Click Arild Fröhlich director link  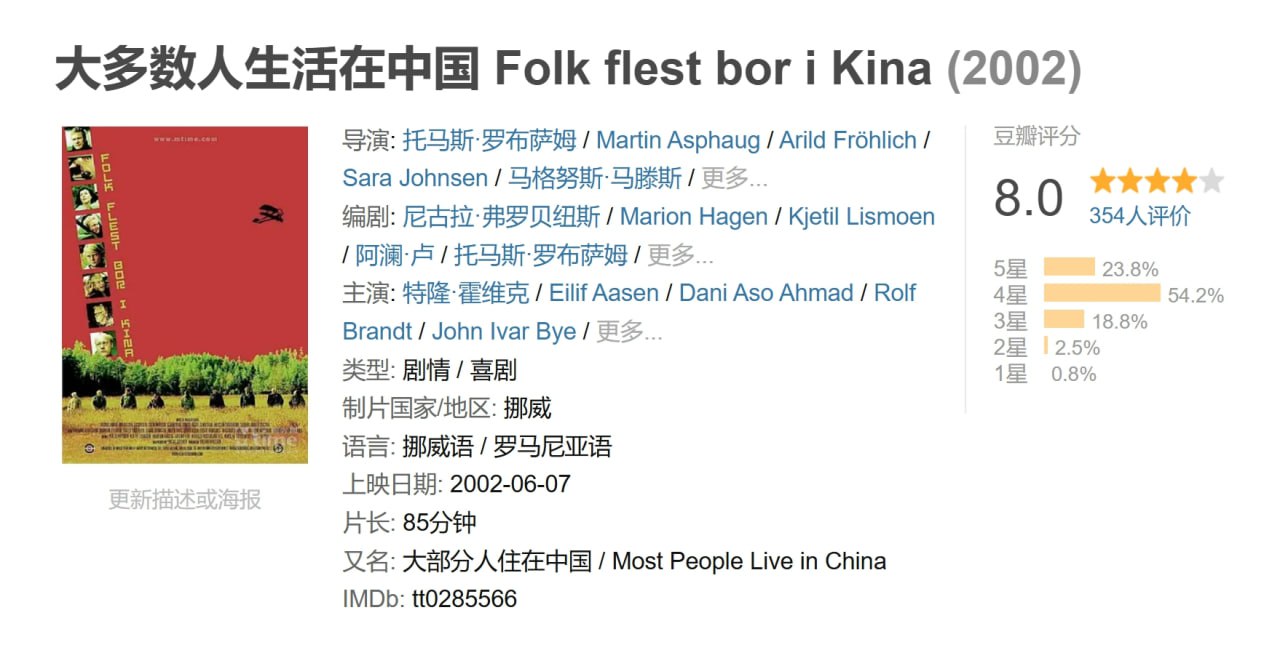[x=848, y=140]
